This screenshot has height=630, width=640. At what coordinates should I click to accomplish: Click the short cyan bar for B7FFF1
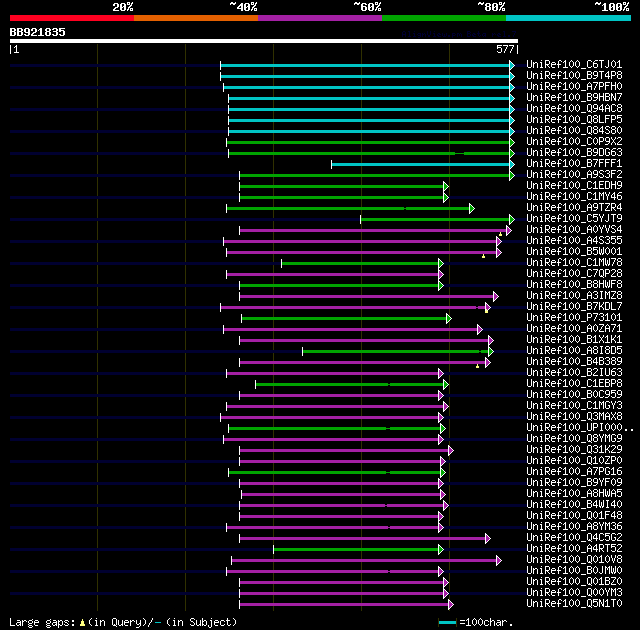pyautogui.click(x=421, y=164)
